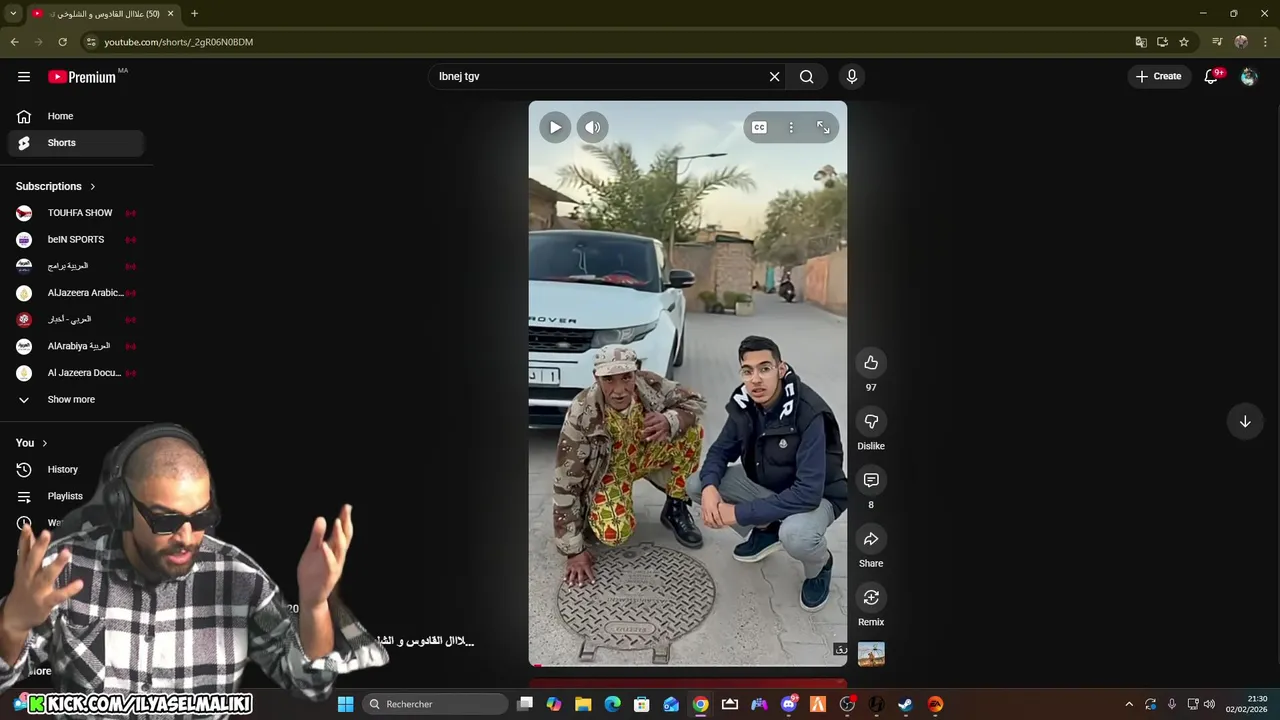Start voice search with the microphone
This screenshot has width=1280, height=720.
(x=852, y=76)
